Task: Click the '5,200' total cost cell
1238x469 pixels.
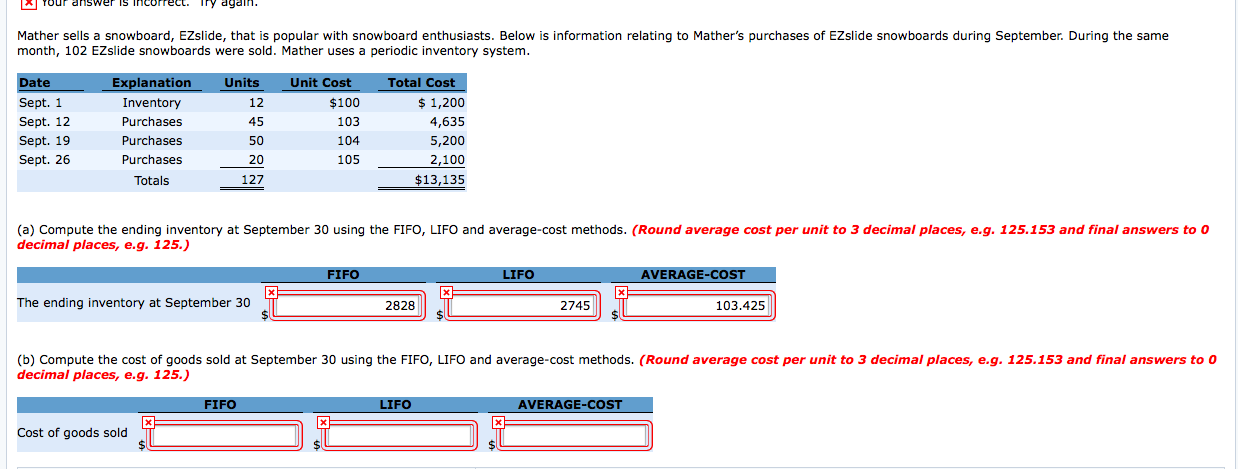Action: click(x=447, y=141)
